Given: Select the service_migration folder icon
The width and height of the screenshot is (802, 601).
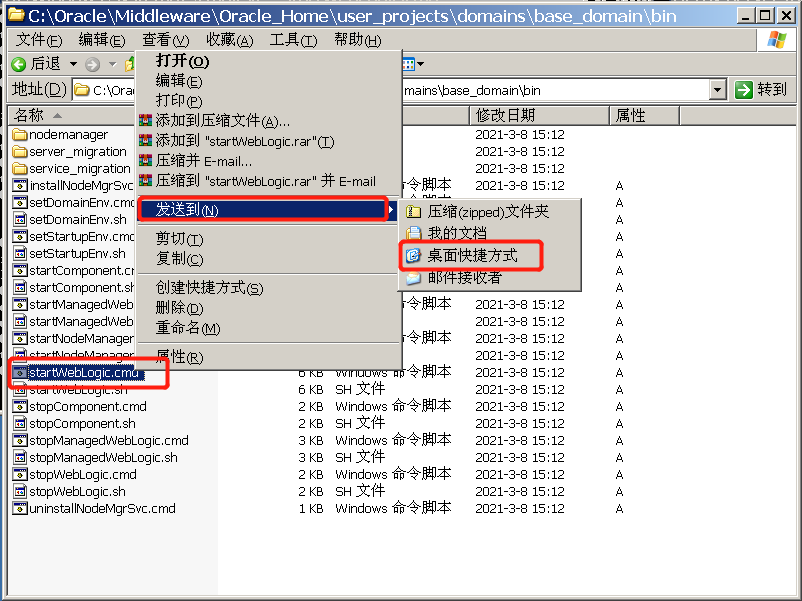Looking at the screenshot, I should (19, 168).
